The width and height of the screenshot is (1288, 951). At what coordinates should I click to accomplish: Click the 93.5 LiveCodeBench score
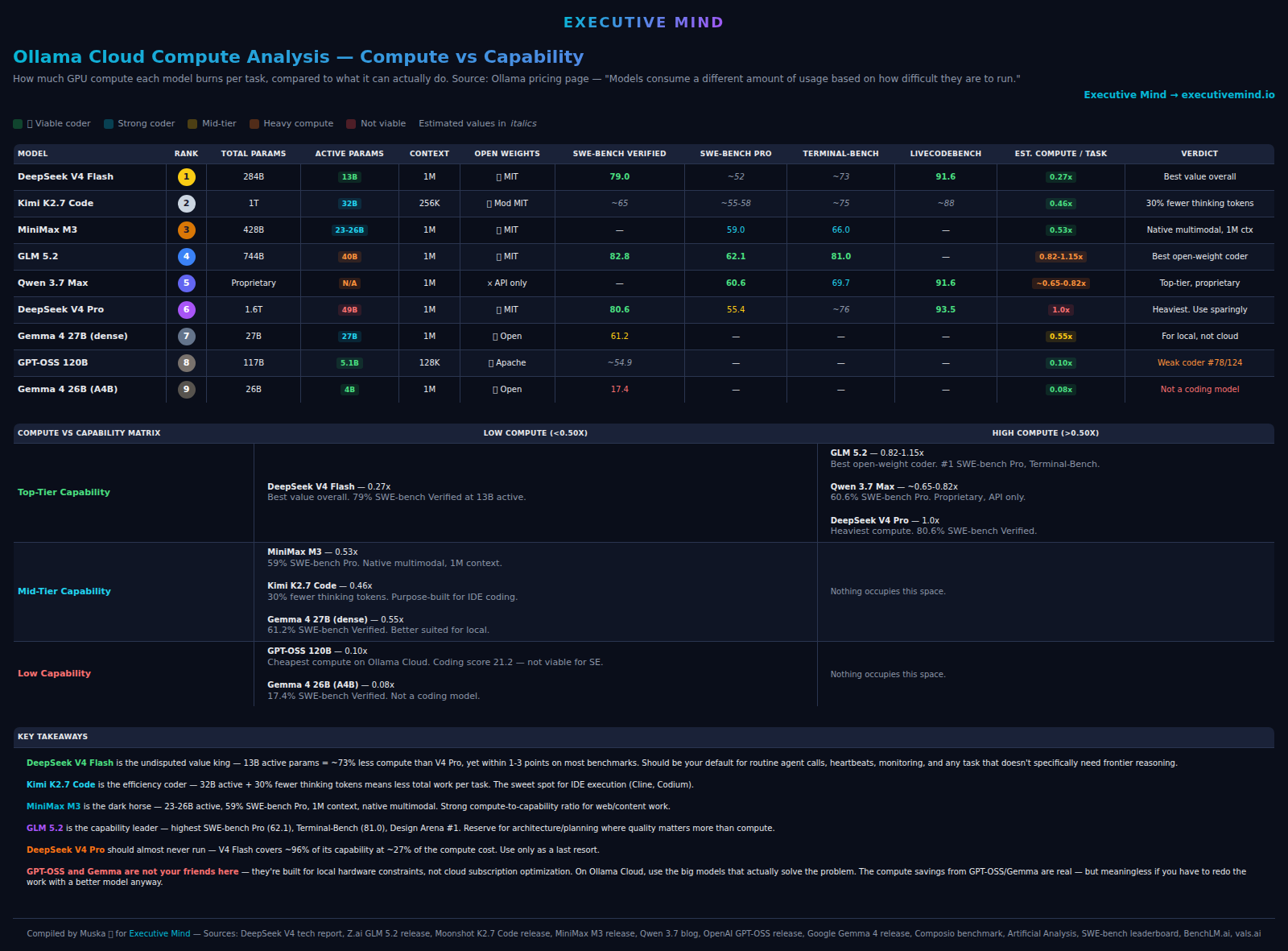pyautogui.click(x=946, y=310)
